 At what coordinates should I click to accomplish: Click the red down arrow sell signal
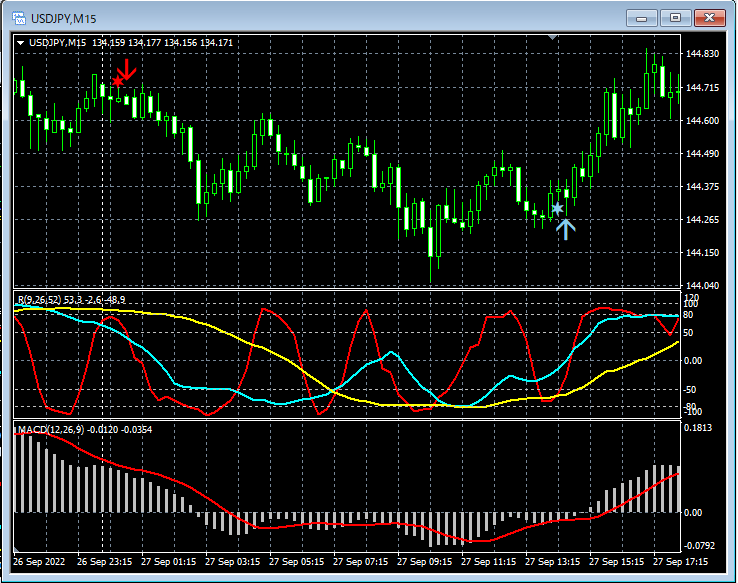[128, 69]
